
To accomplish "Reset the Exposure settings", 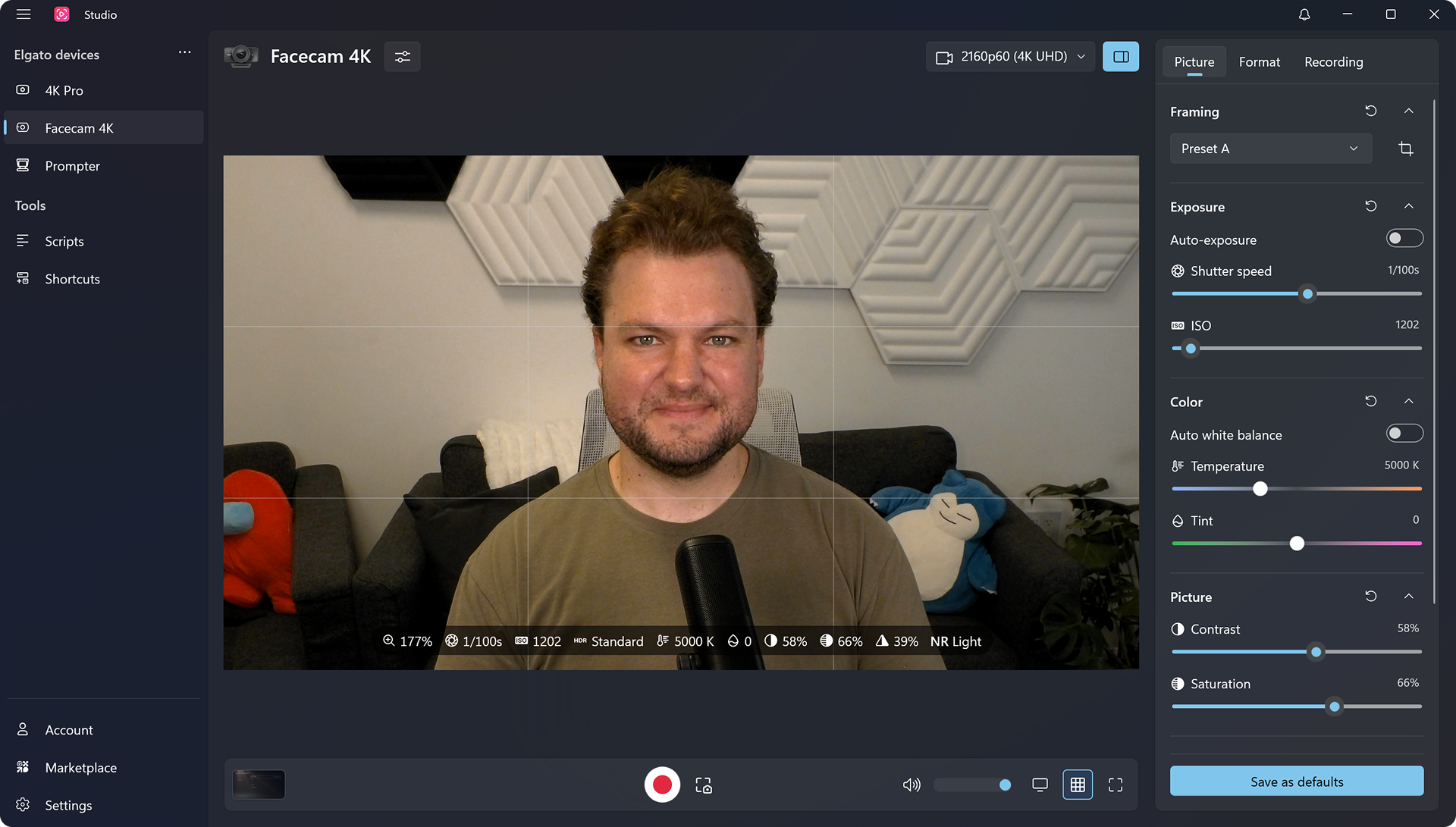I will 1371,206.
